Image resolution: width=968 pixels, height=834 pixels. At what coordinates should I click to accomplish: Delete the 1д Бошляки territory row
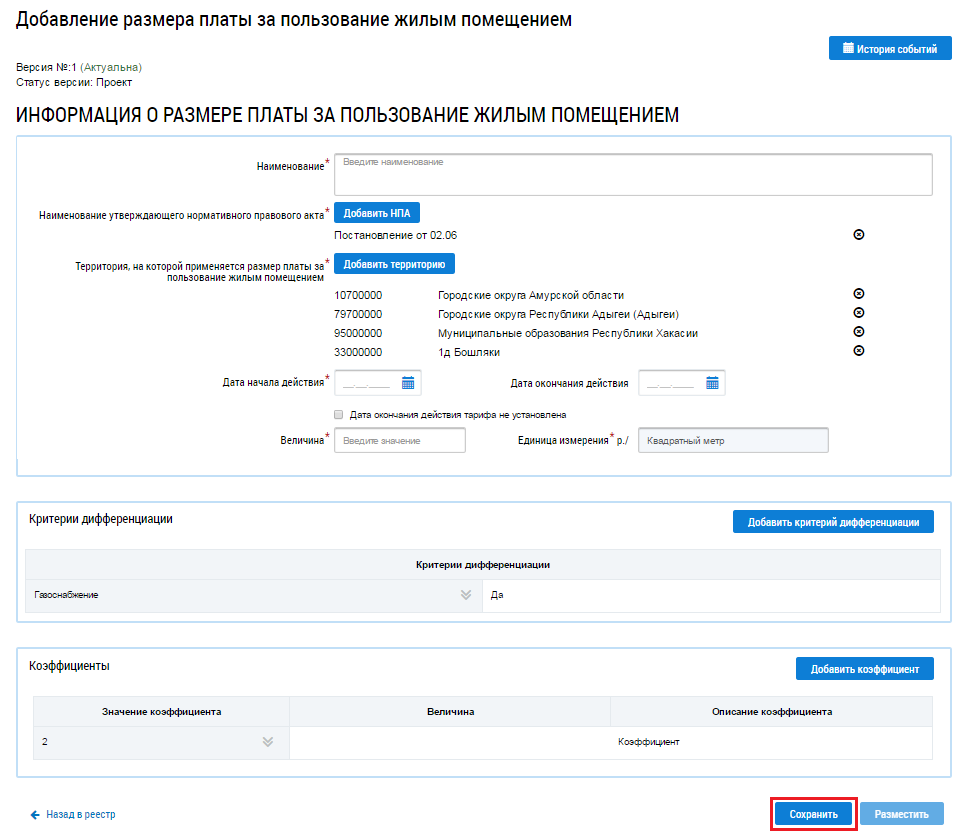click(858, 351)
